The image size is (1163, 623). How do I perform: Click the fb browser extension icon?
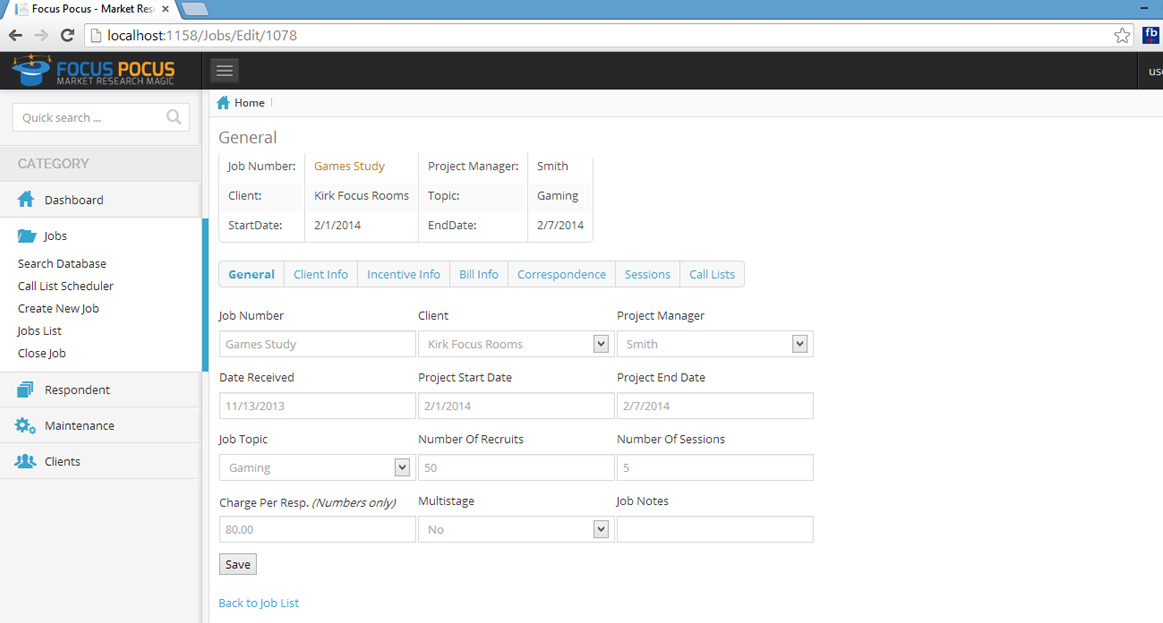(x=1150, y=35)
